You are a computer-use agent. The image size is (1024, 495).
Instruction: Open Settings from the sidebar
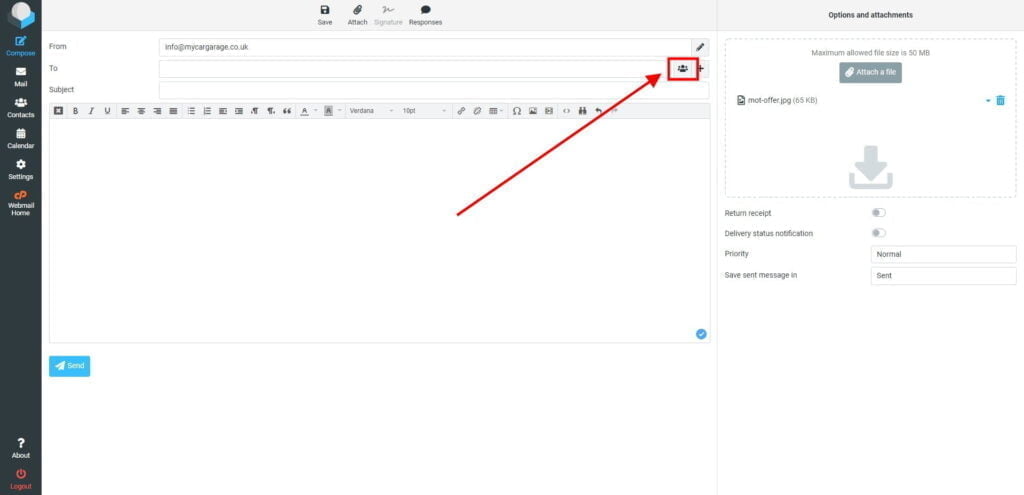point(21,170)
